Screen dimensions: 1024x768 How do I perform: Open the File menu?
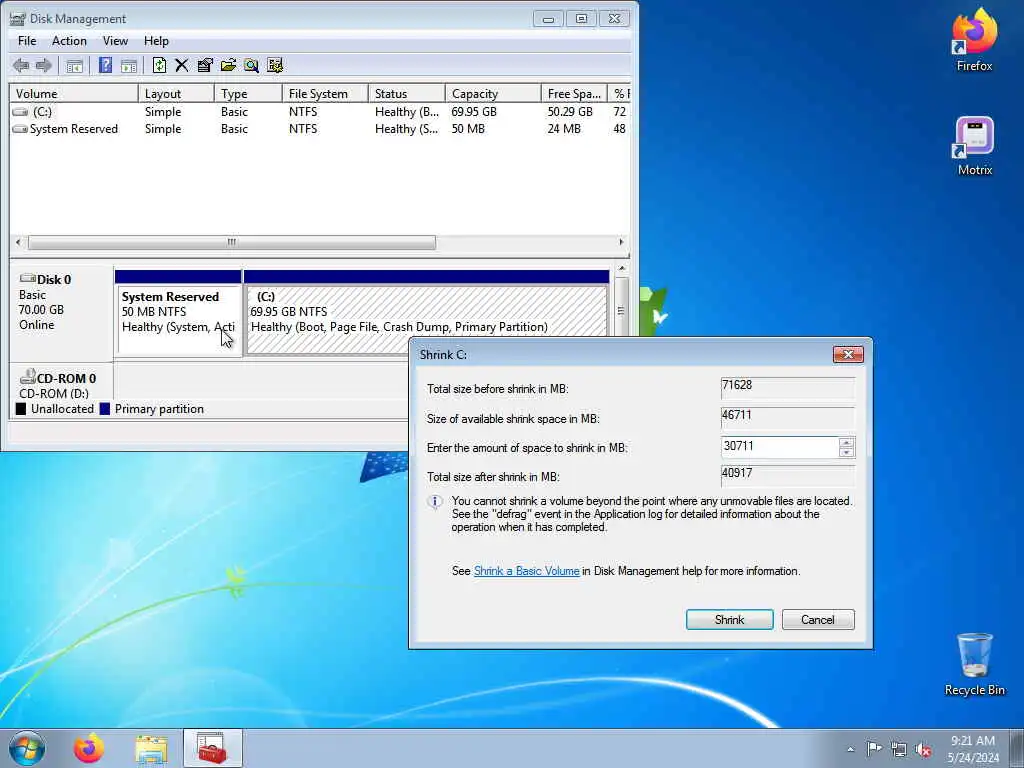27,40
